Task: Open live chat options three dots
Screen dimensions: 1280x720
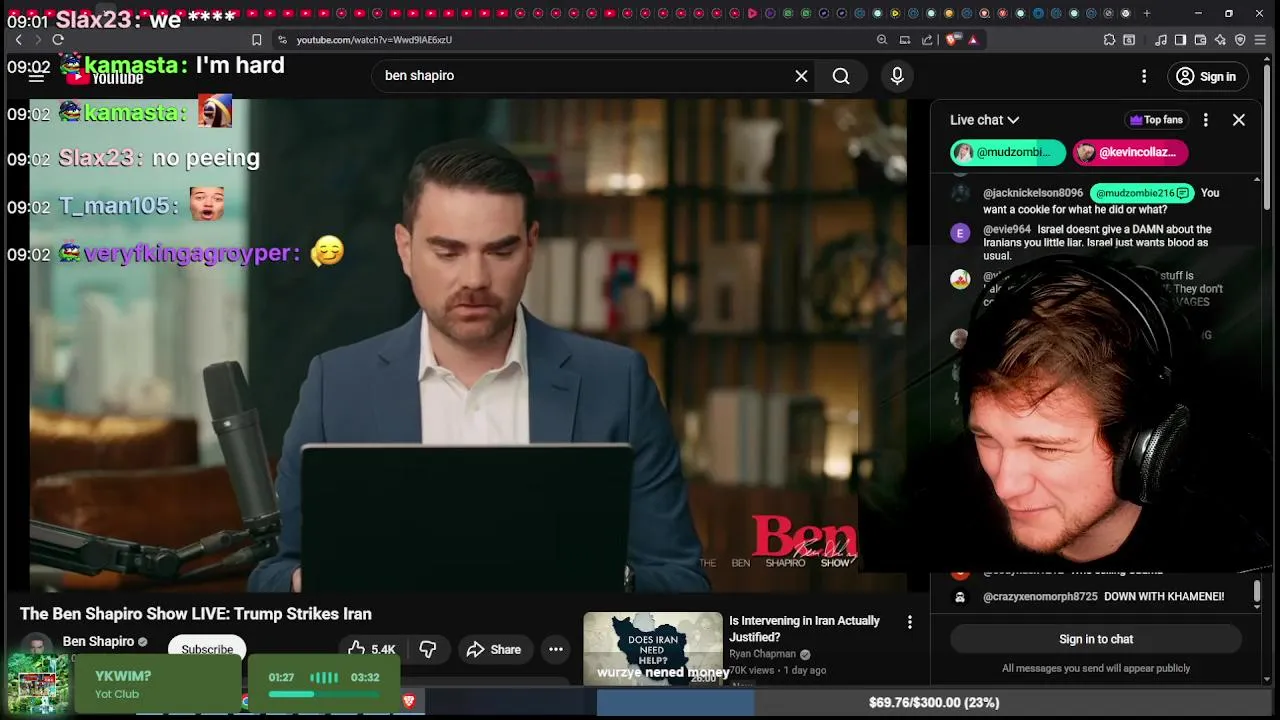Action: [1206, 120]
